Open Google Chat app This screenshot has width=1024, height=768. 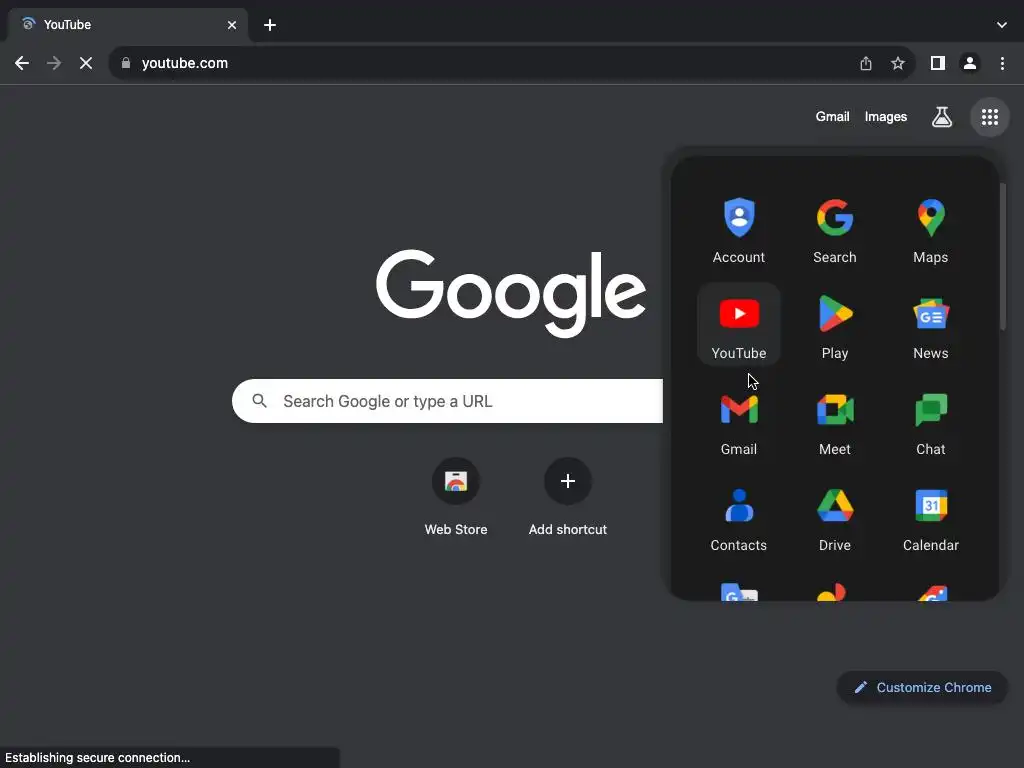(x=931, y=421)
